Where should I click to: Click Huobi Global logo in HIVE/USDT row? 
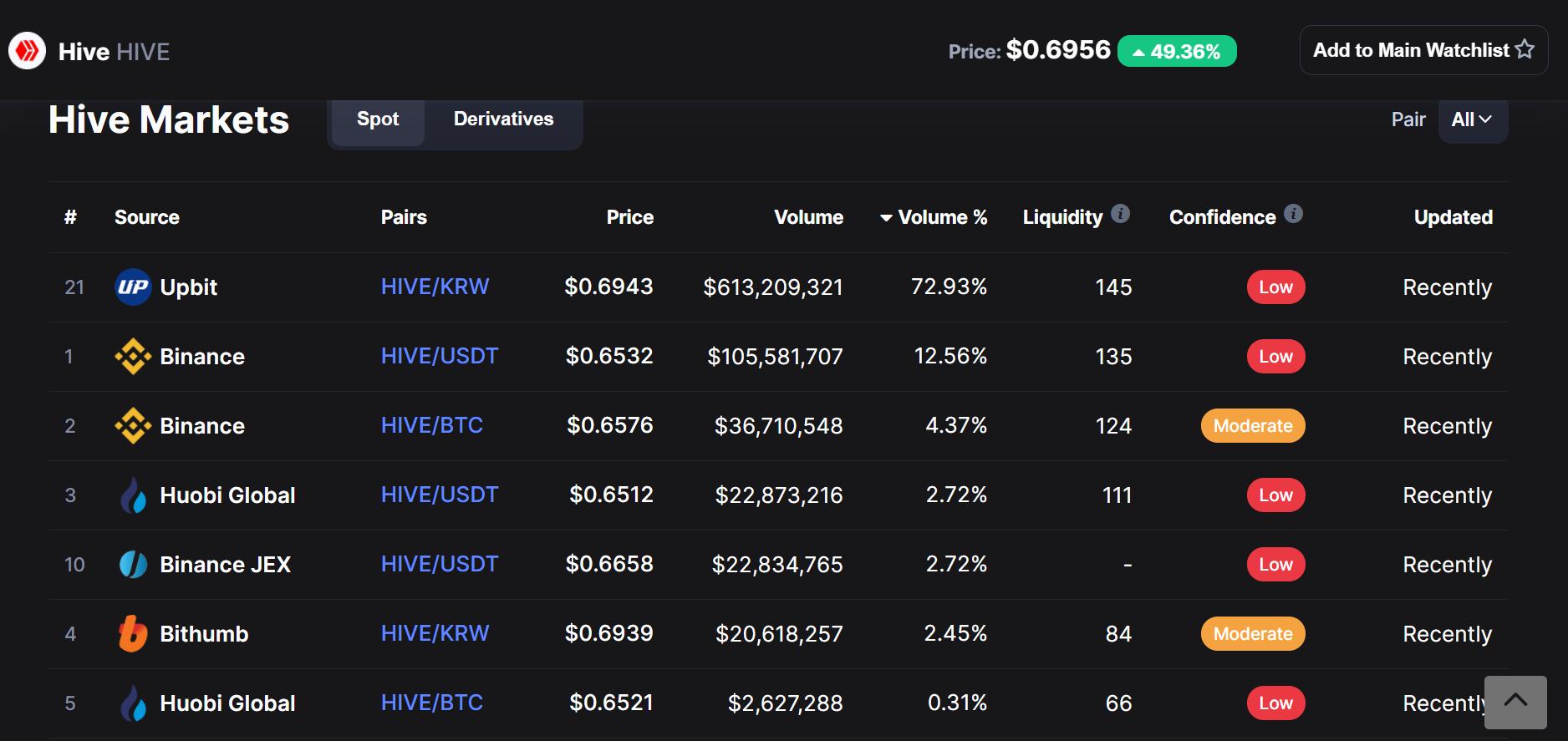coord(133,495)
